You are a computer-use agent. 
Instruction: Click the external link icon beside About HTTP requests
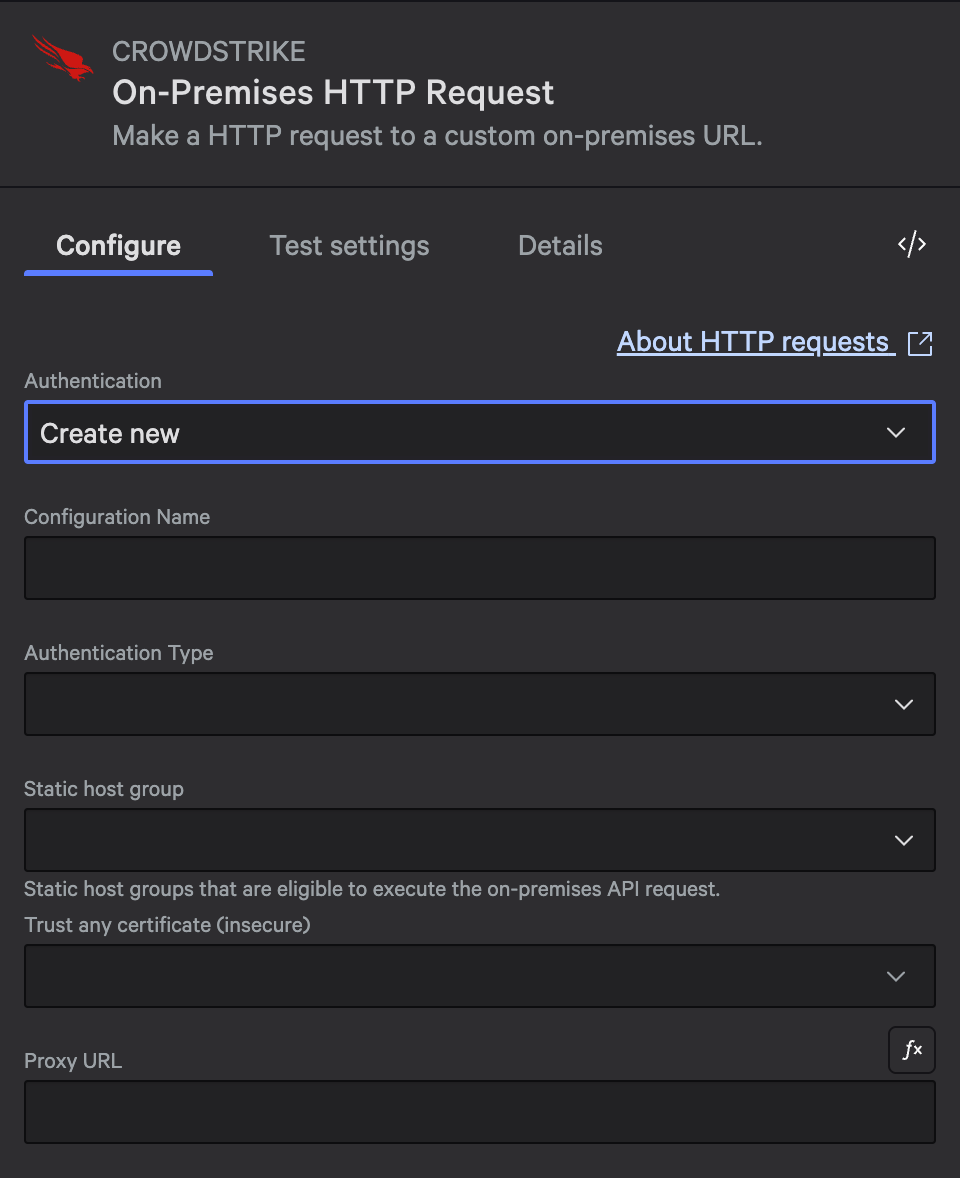[920, 342]
